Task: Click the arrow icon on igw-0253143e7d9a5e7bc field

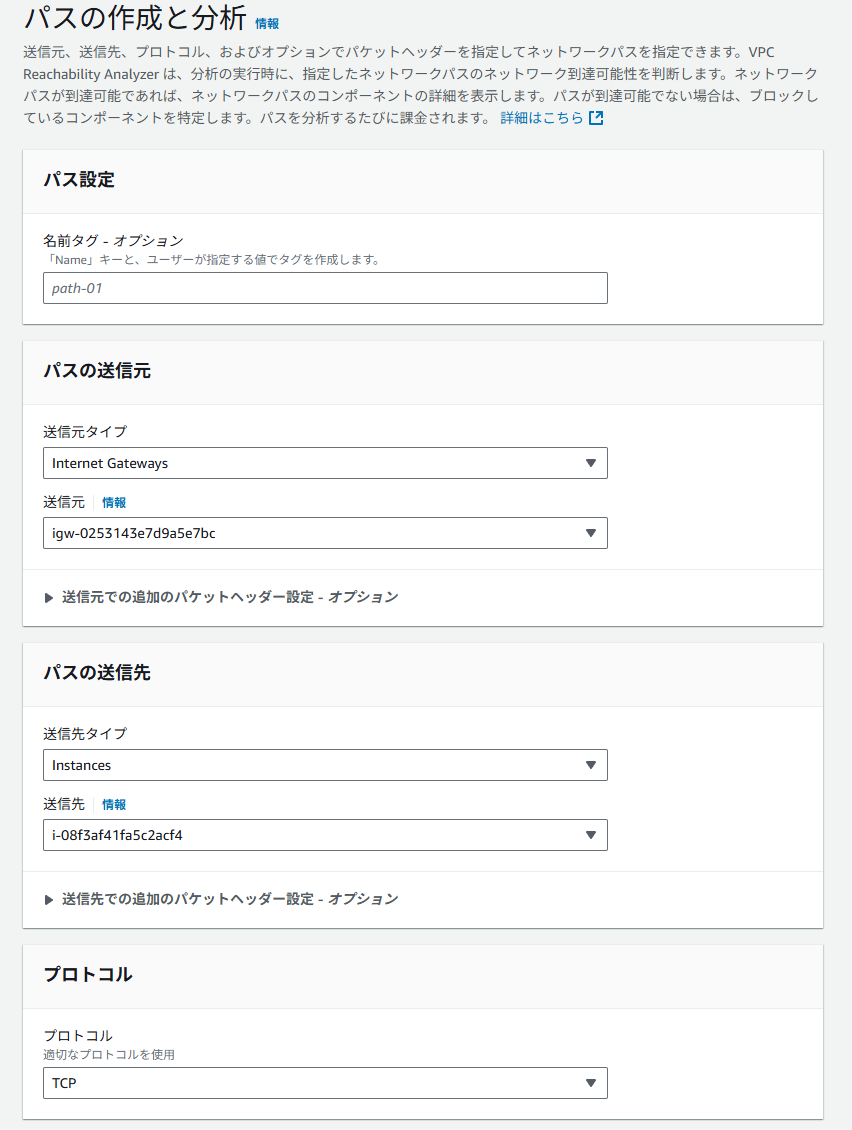Action: click(x=591, y=533)
